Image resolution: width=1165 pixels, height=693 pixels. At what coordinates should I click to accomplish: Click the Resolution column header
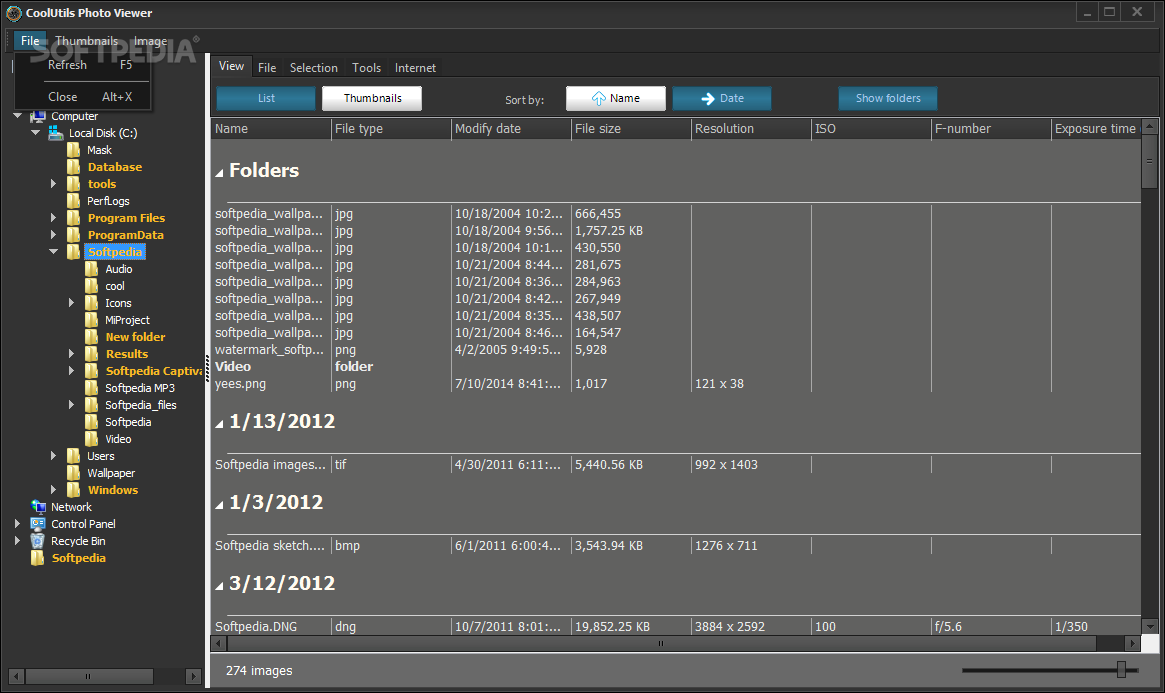click(x=751, y=128)
